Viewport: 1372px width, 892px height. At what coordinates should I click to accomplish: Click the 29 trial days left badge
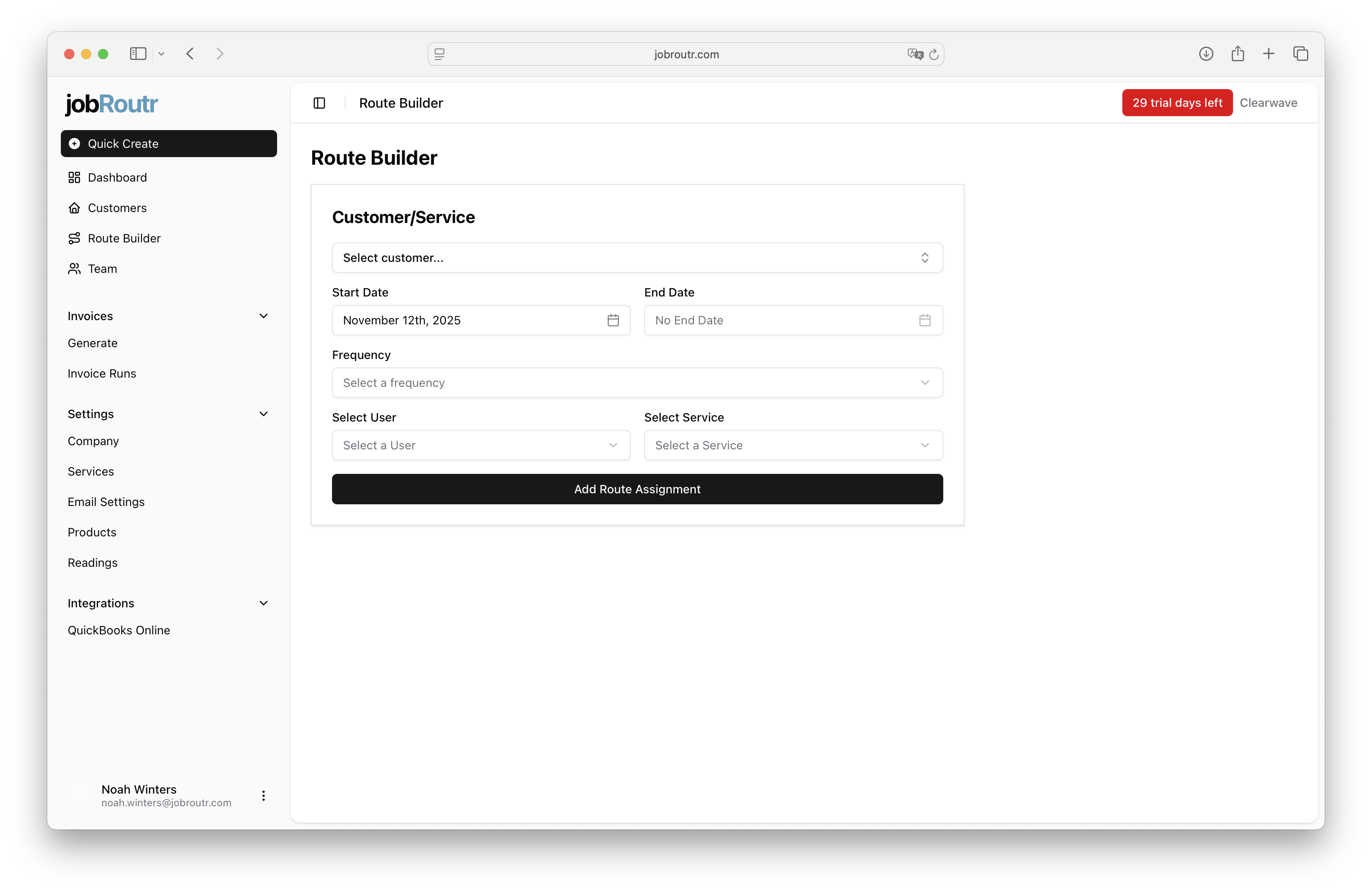(1176, 103)
